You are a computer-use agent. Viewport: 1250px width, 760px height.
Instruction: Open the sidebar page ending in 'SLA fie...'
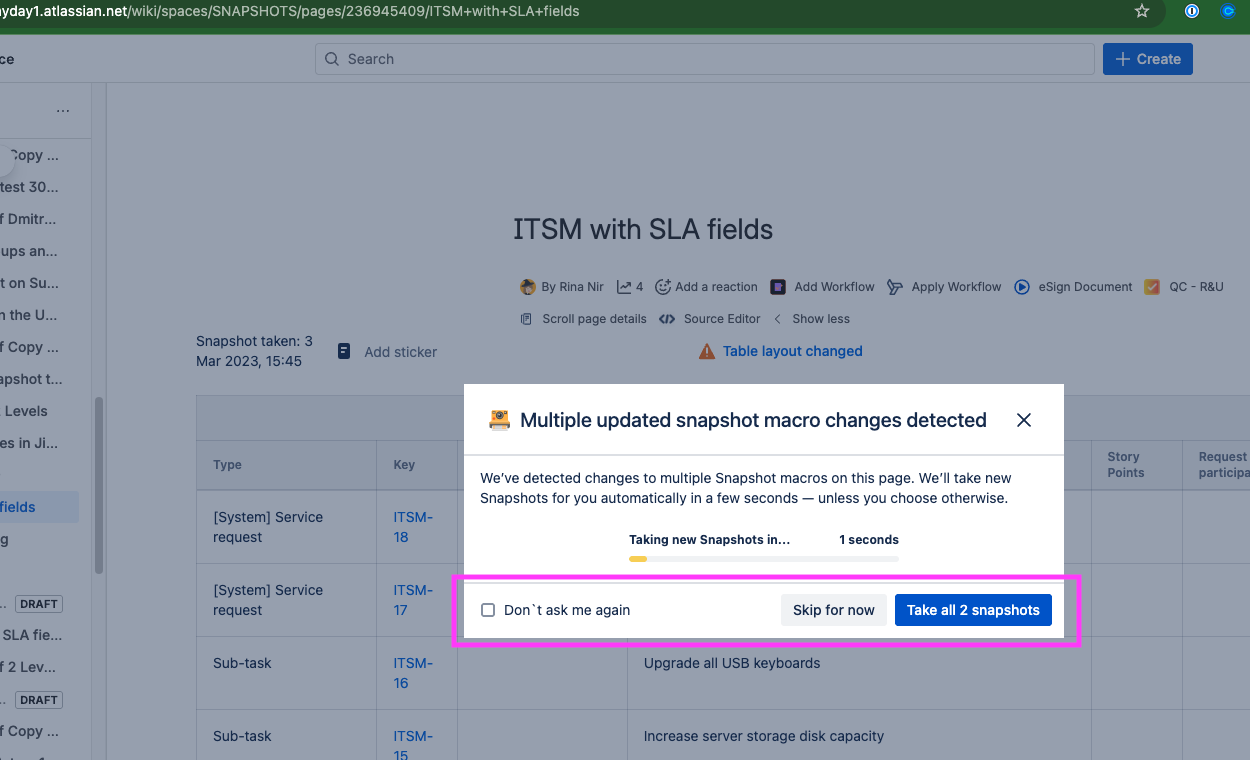(x=30, y=635)
